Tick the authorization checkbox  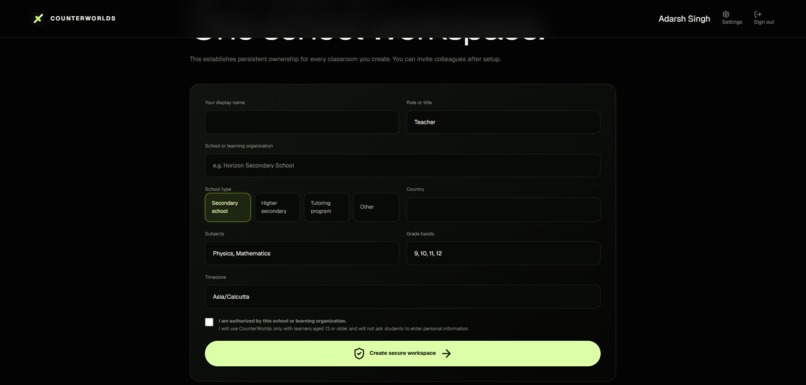point(209,322)
